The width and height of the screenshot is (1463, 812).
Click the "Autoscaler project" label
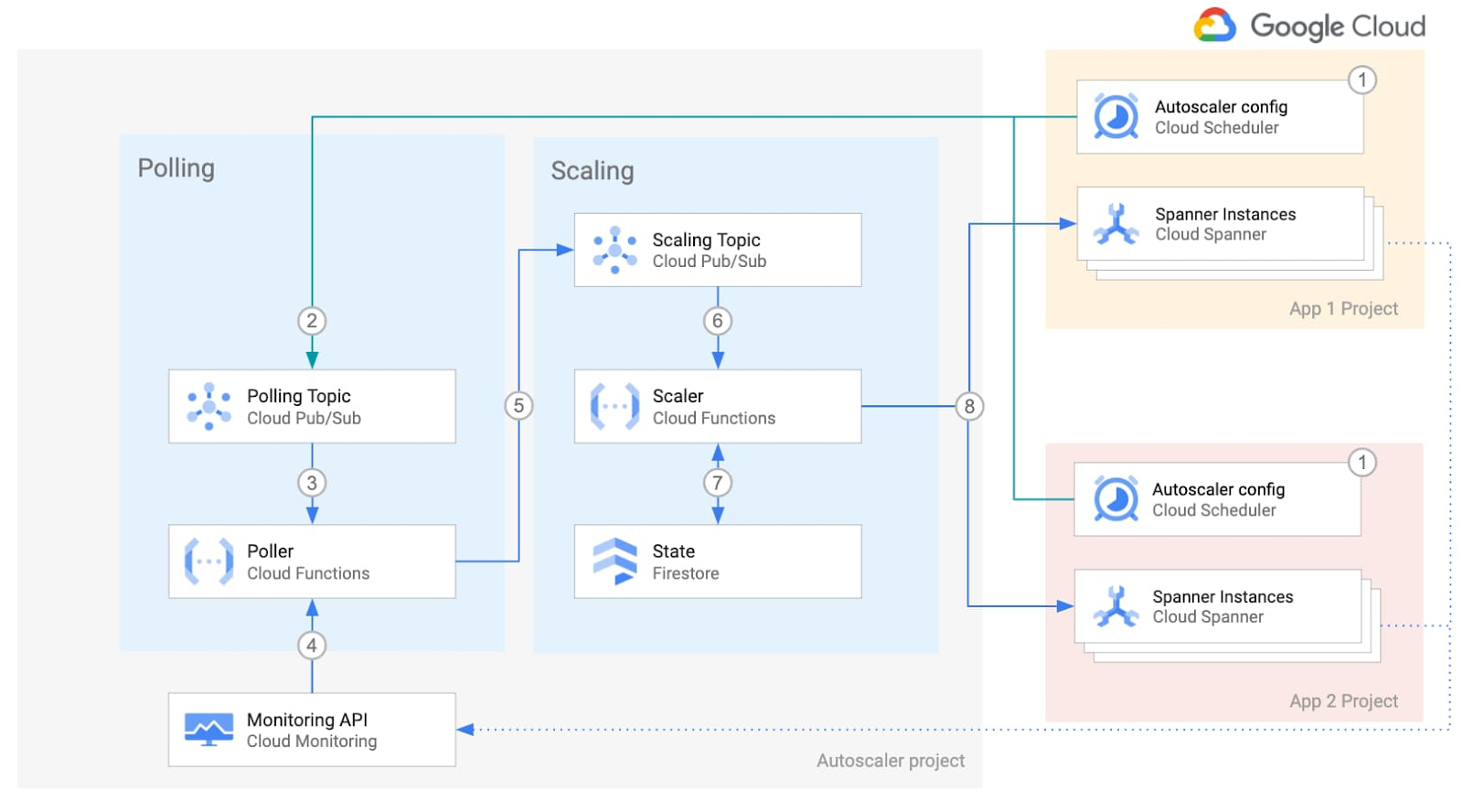[891, 761]
